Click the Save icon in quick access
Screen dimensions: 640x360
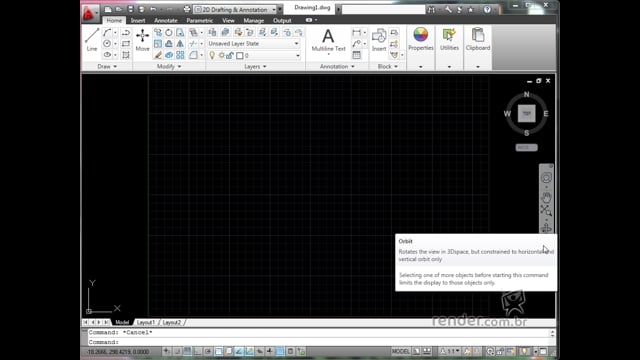coord(130,9)
